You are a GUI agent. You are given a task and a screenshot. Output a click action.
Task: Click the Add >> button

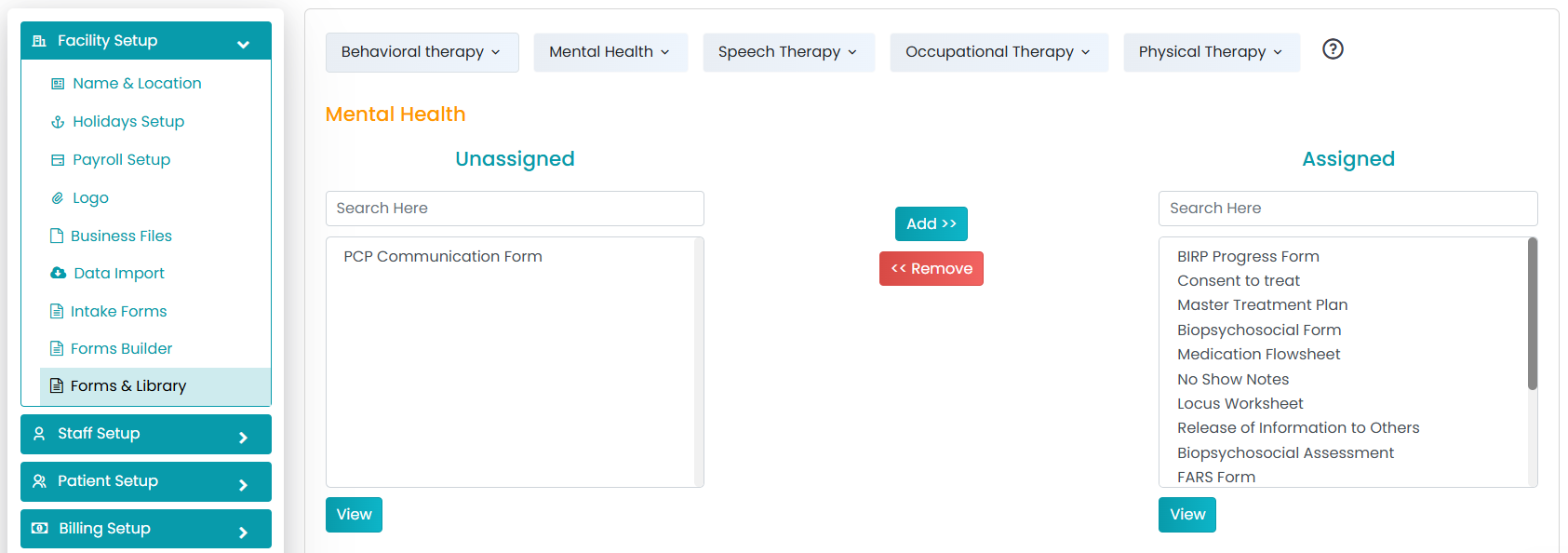[x=931, y=223]
